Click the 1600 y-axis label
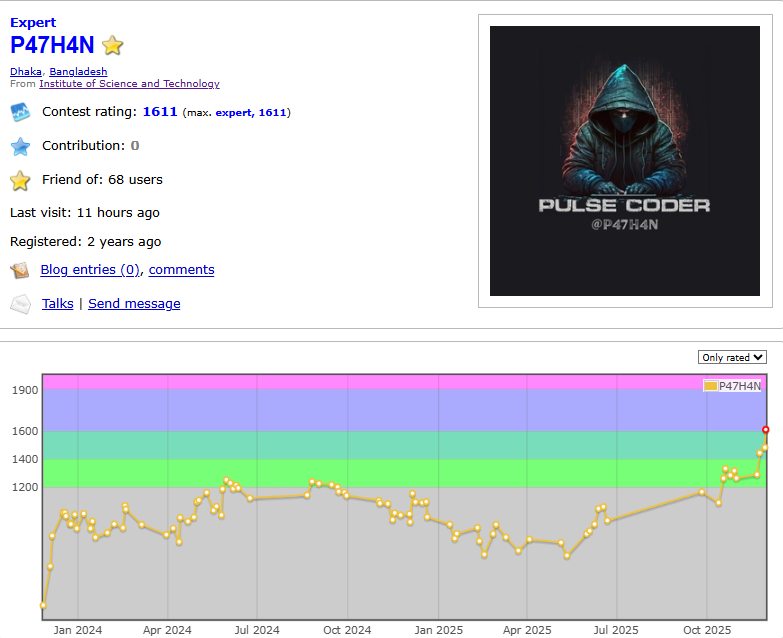The image size is (783, 638). pyautogui.click(x=25, y=431)
